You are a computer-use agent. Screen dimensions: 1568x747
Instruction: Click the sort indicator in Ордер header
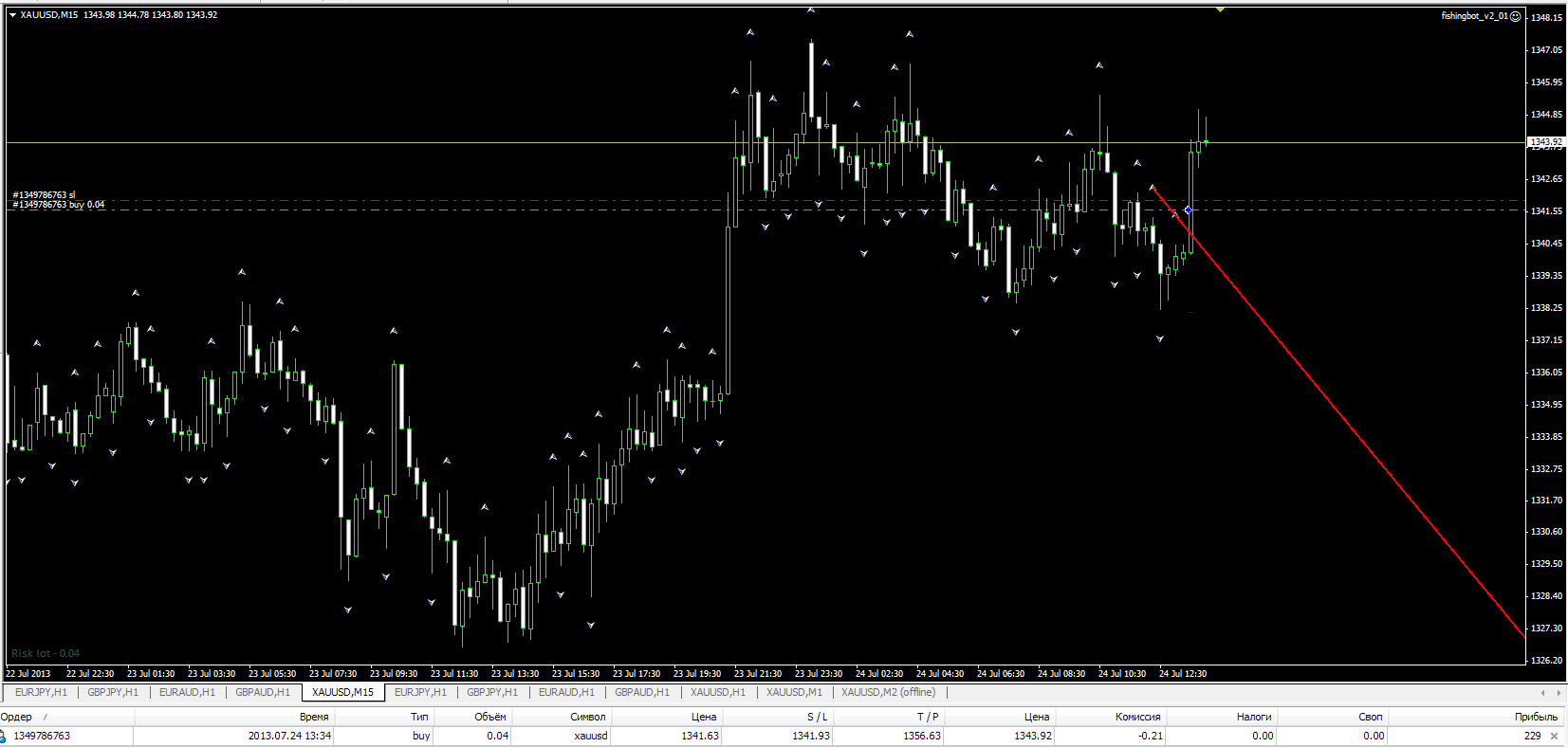[45, 717]
